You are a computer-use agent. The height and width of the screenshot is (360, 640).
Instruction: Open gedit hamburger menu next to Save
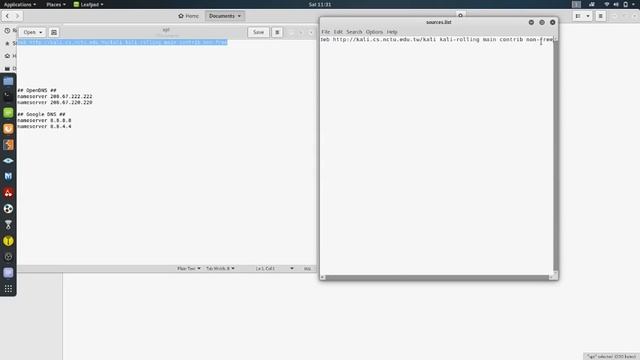click(x=277, y=32)
